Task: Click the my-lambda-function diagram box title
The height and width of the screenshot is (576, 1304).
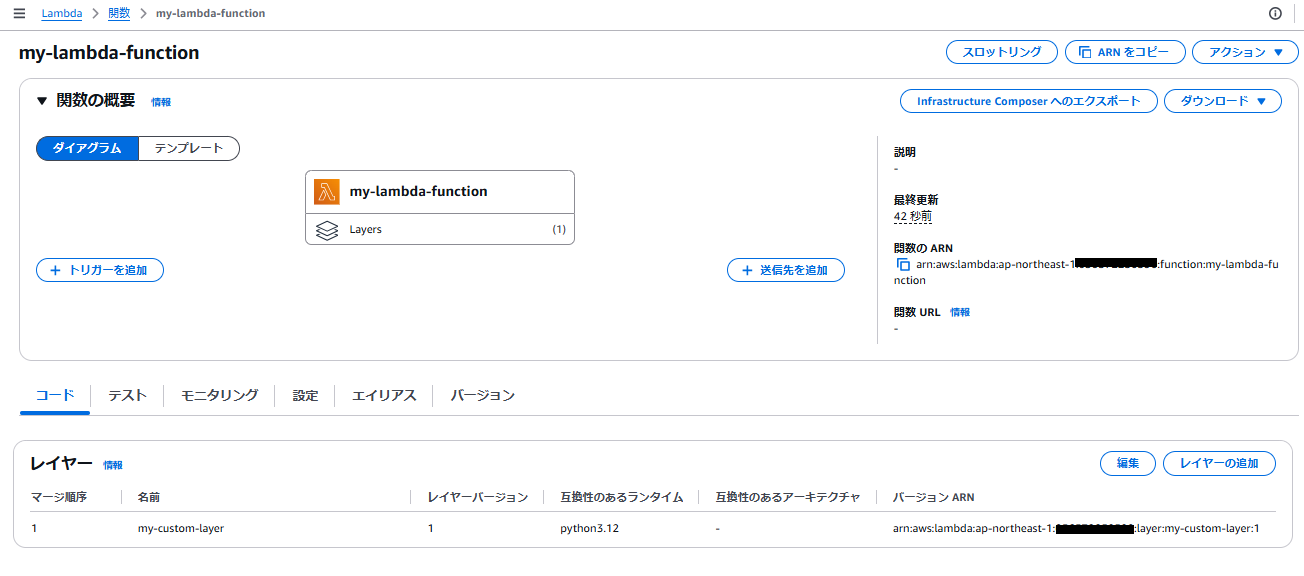Action: coord(418,191)
